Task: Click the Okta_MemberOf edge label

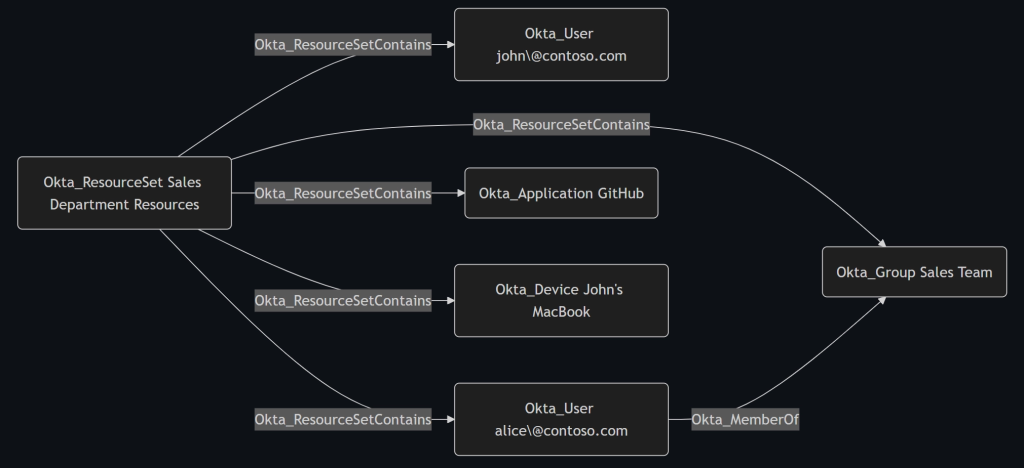Action: pos(745,420)
